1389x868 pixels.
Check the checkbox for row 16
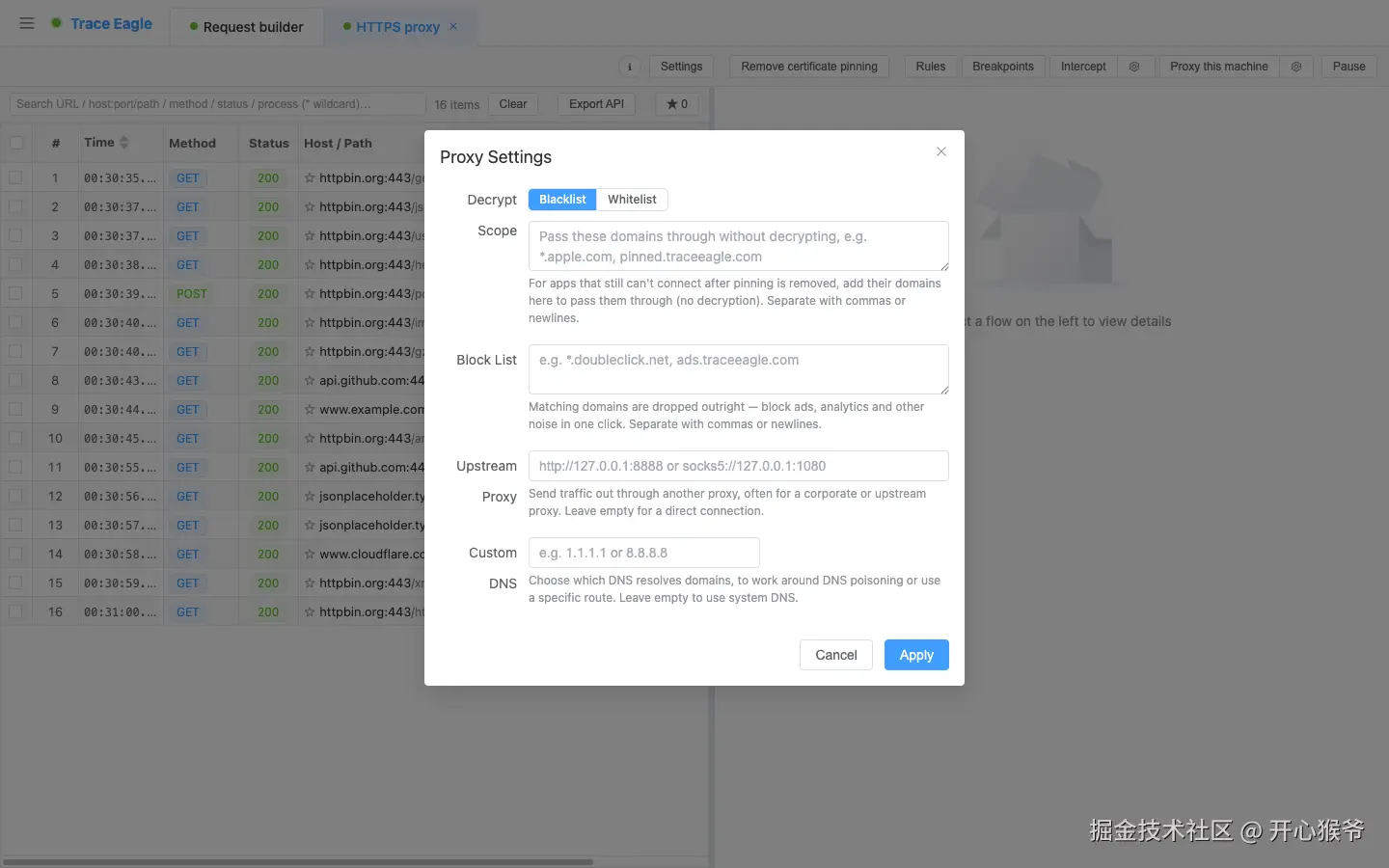coord(16,612)
